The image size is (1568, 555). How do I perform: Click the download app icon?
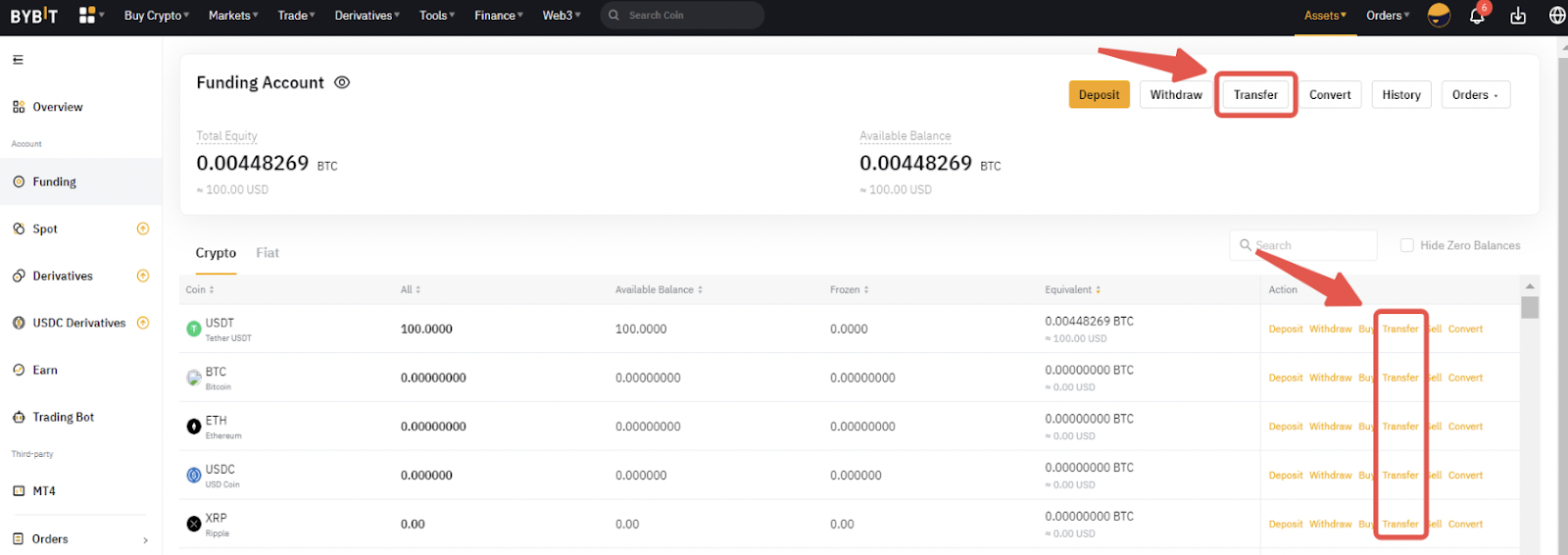pyautogui.click(x=1518, y=15)
